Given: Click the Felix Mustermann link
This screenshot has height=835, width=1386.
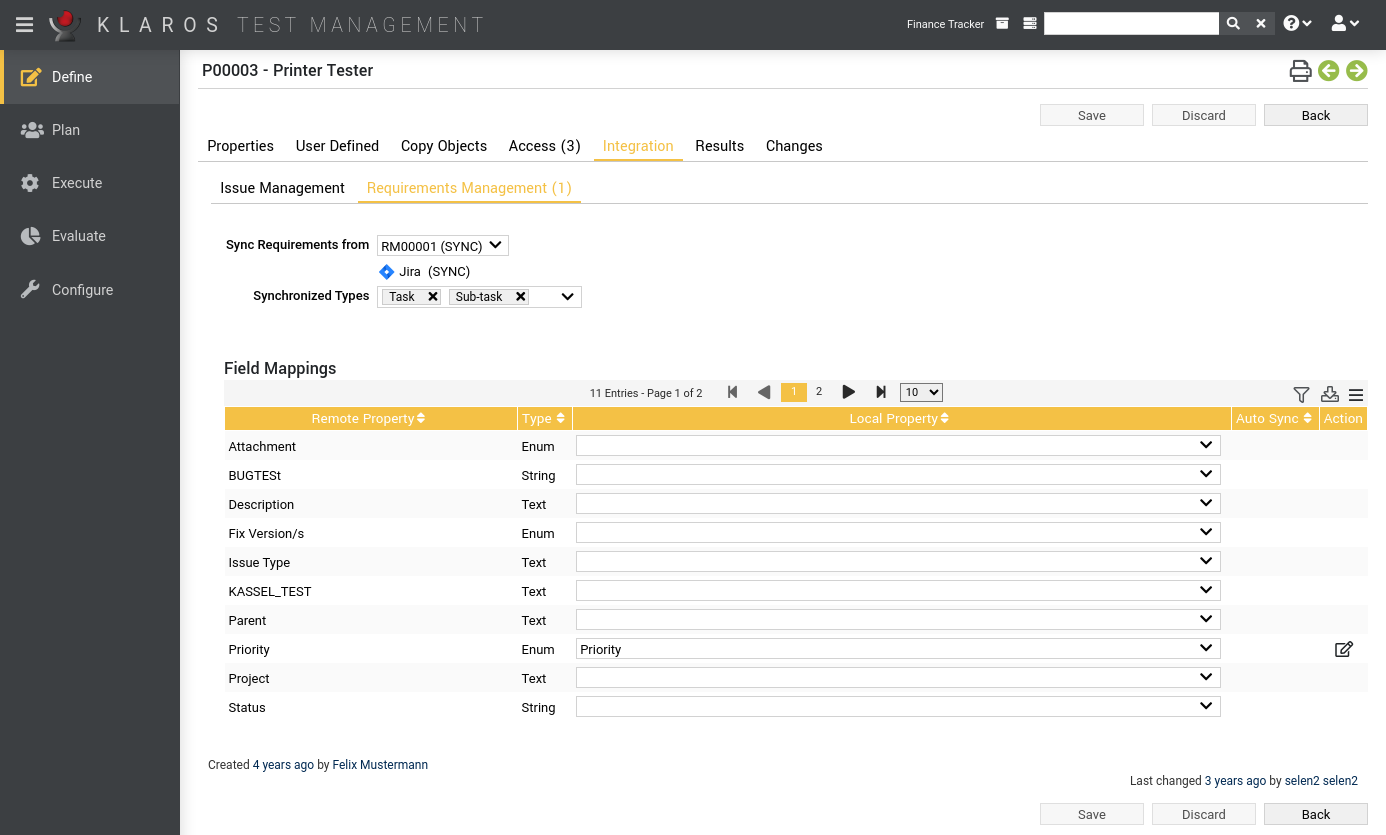Looking at the screenshot, I should (380, 764).
